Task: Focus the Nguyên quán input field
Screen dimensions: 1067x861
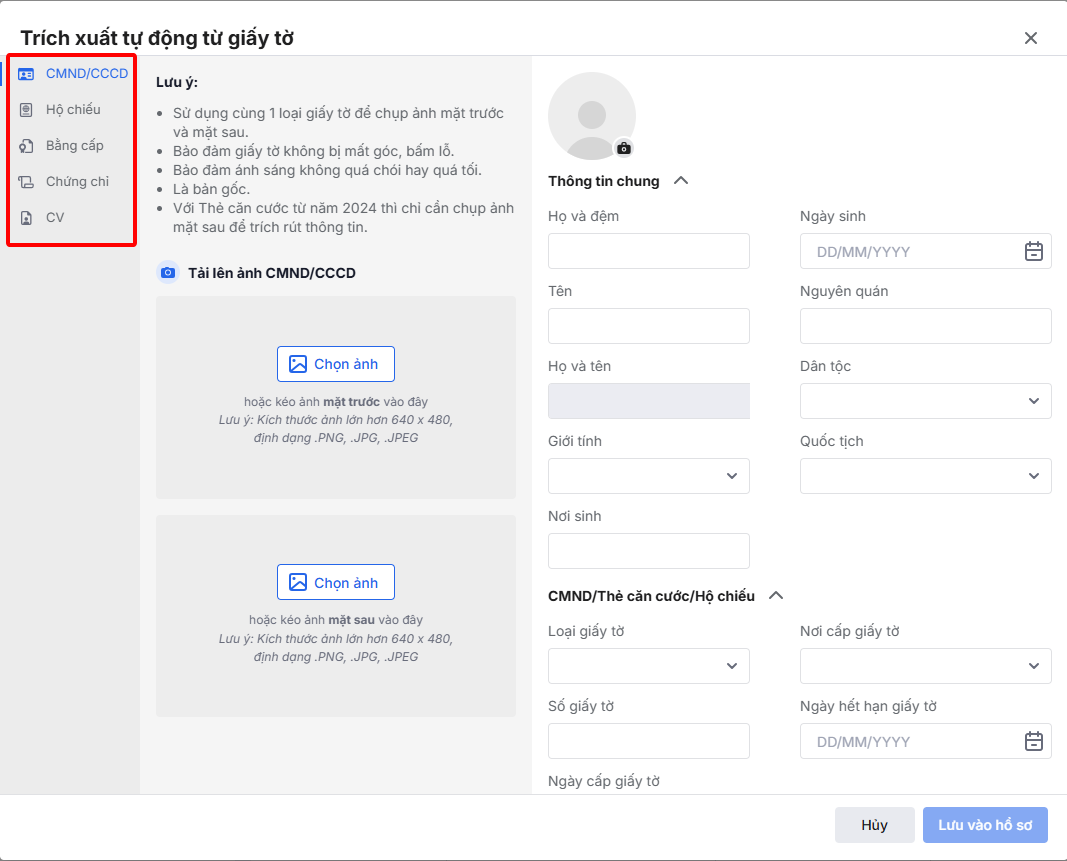Action: pos(925,326)
